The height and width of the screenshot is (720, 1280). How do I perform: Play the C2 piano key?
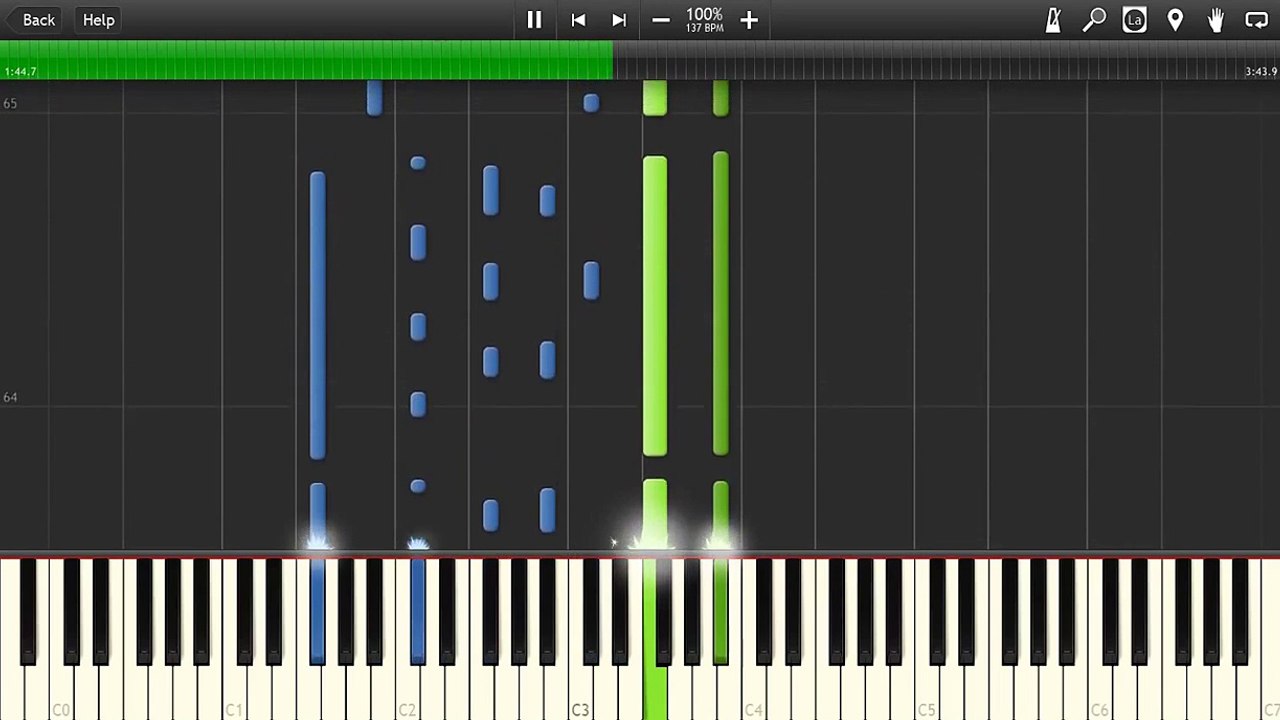pyautogui.click(x=407, y=690)
